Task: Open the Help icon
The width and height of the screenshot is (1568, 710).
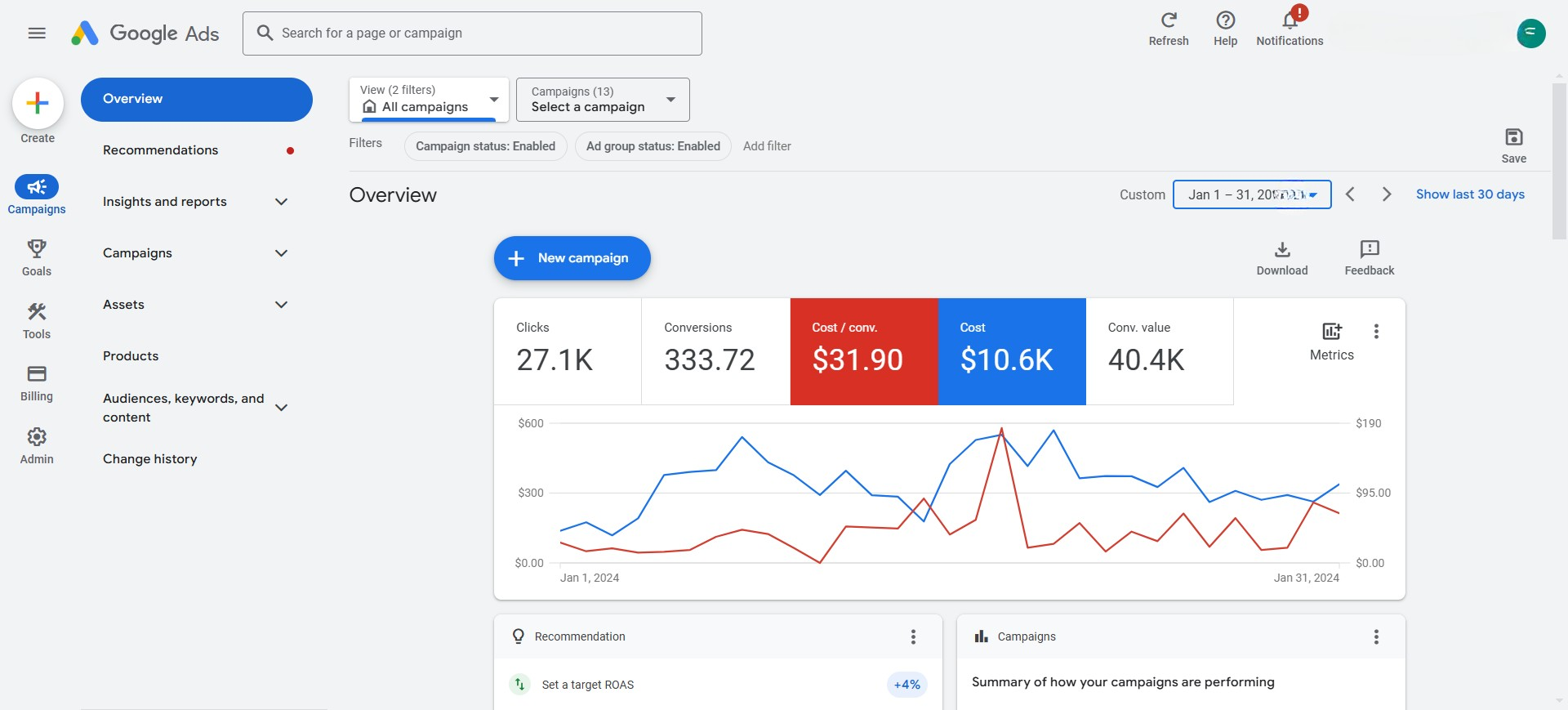Action: (x=1225, y=20)
